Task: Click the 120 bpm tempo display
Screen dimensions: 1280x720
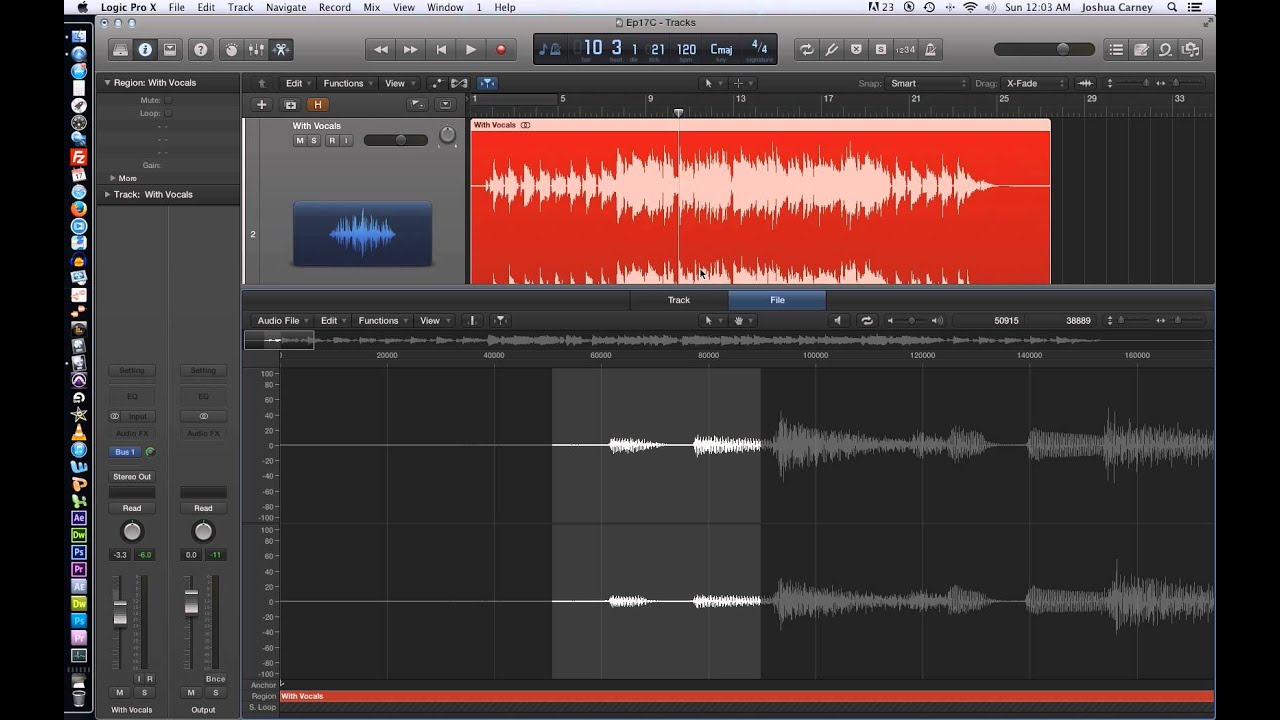Action: (x=686, y=49)
